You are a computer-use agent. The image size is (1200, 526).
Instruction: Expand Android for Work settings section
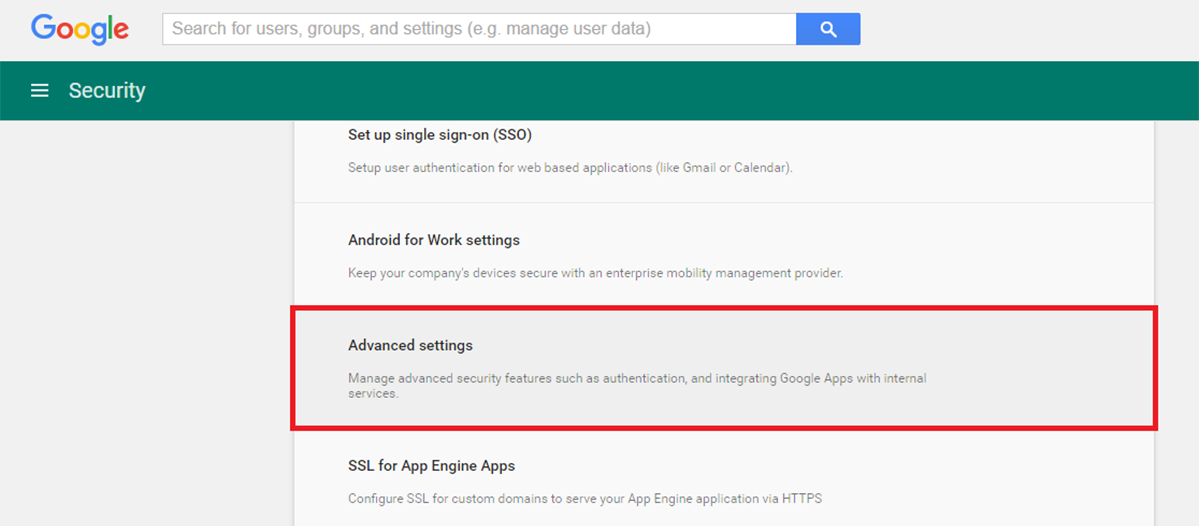(433, 240)
